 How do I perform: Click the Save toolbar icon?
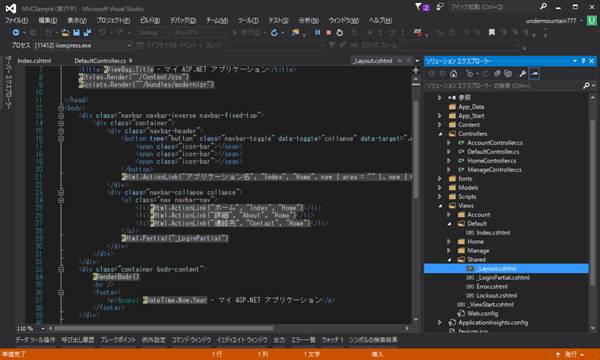[x=77, y=33]
